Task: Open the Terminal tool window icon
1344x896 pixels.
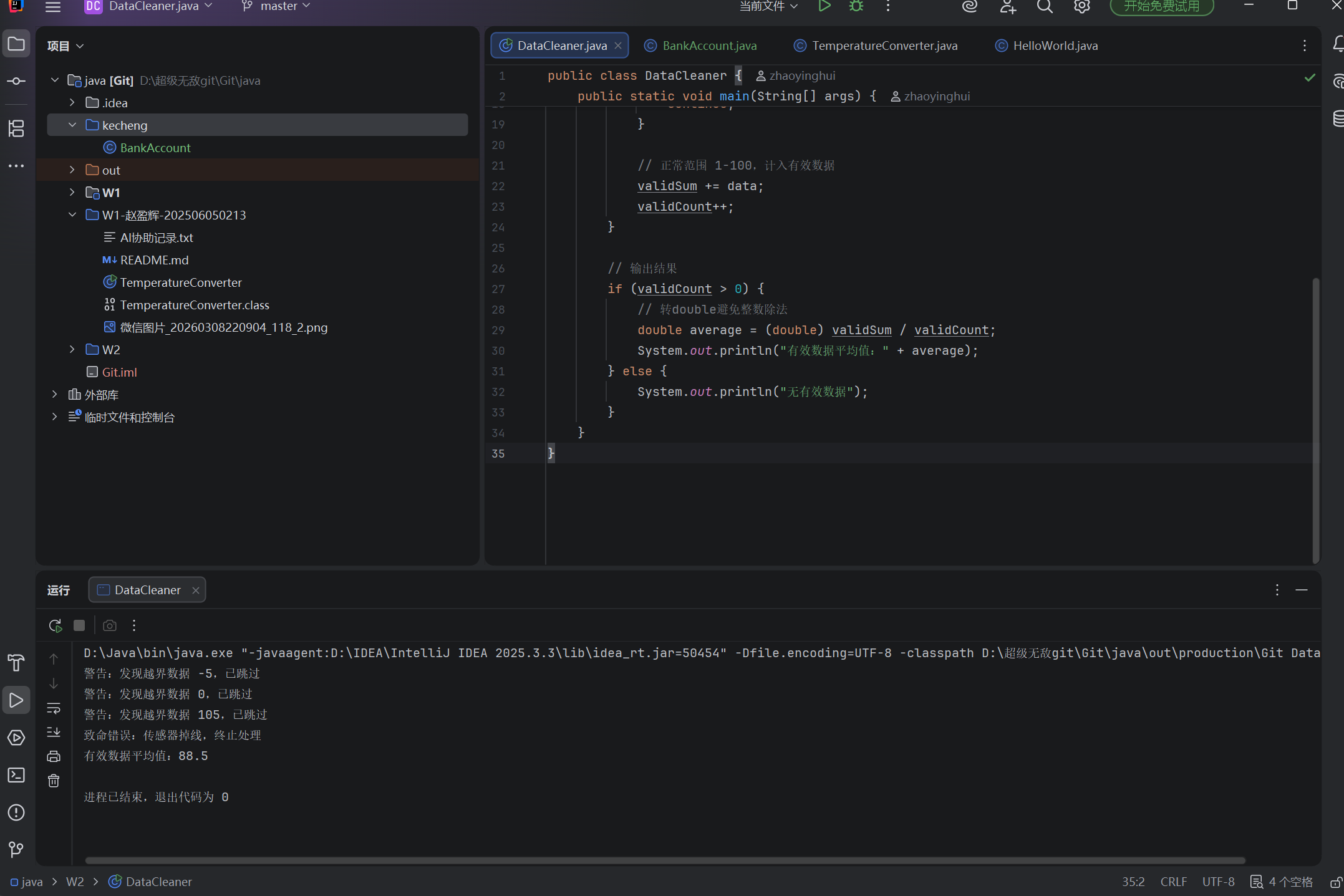Action: coord(16,775)
